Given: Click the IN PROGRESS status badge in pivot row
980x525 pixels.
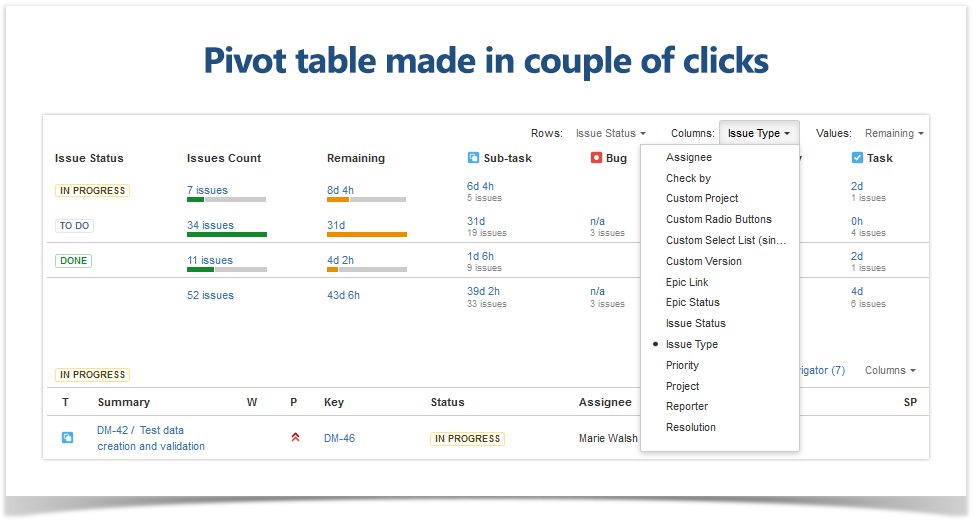Looking at the screenshot, I should (x=92, y=191).
